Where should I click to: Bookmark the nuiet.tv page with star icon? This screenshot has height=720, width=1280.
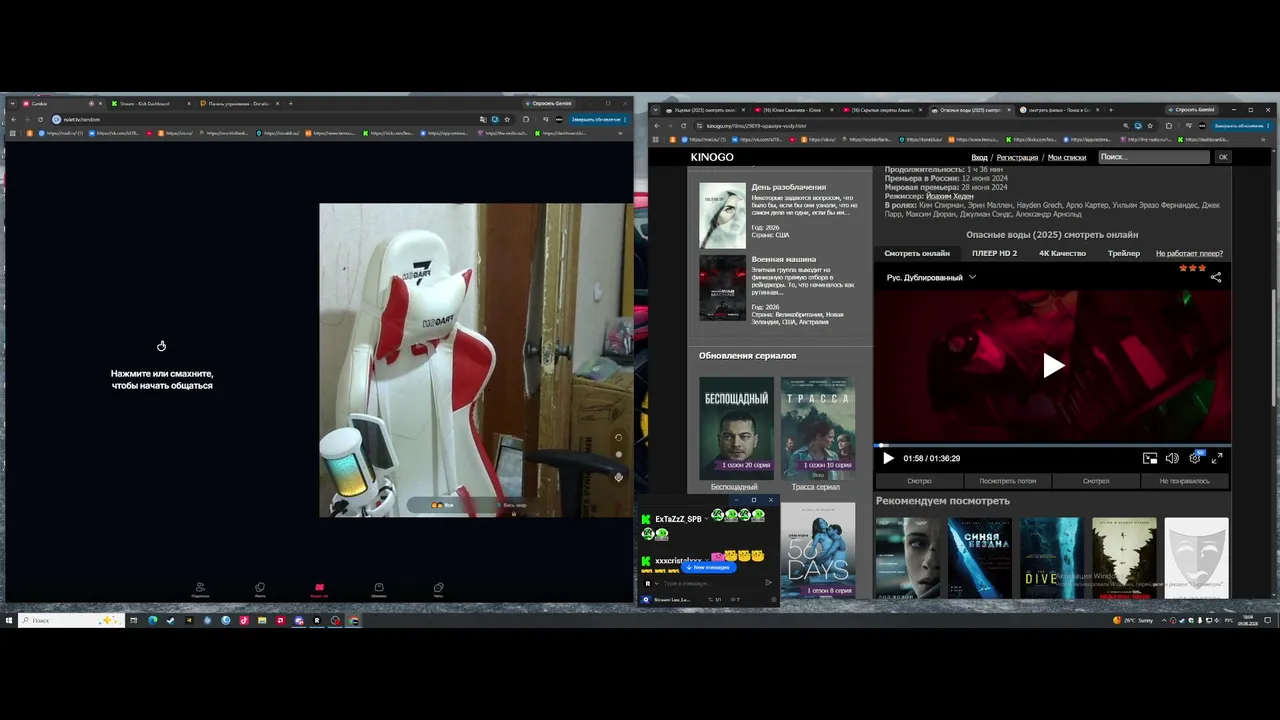point(507,119)
